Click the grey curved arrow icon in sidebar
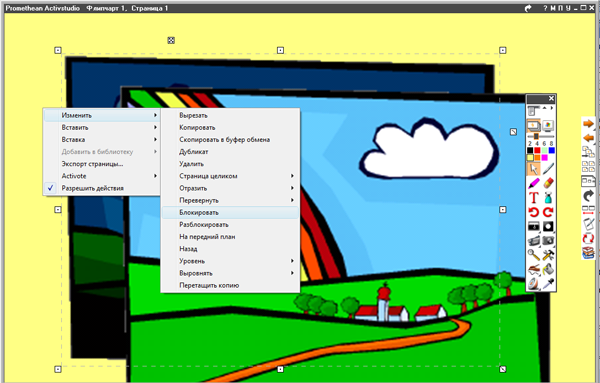600x383 pixels. [589, 196]
